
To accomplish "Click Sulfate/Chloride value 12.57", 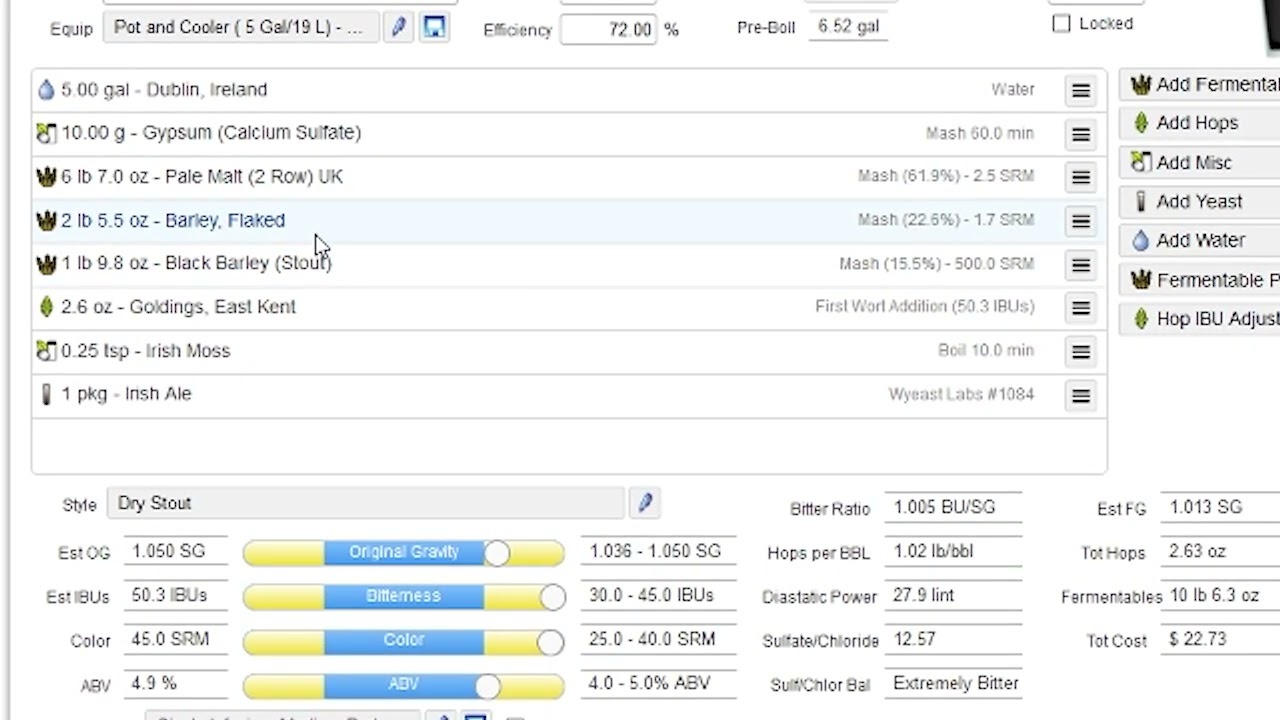I will [x=953, y=640].
